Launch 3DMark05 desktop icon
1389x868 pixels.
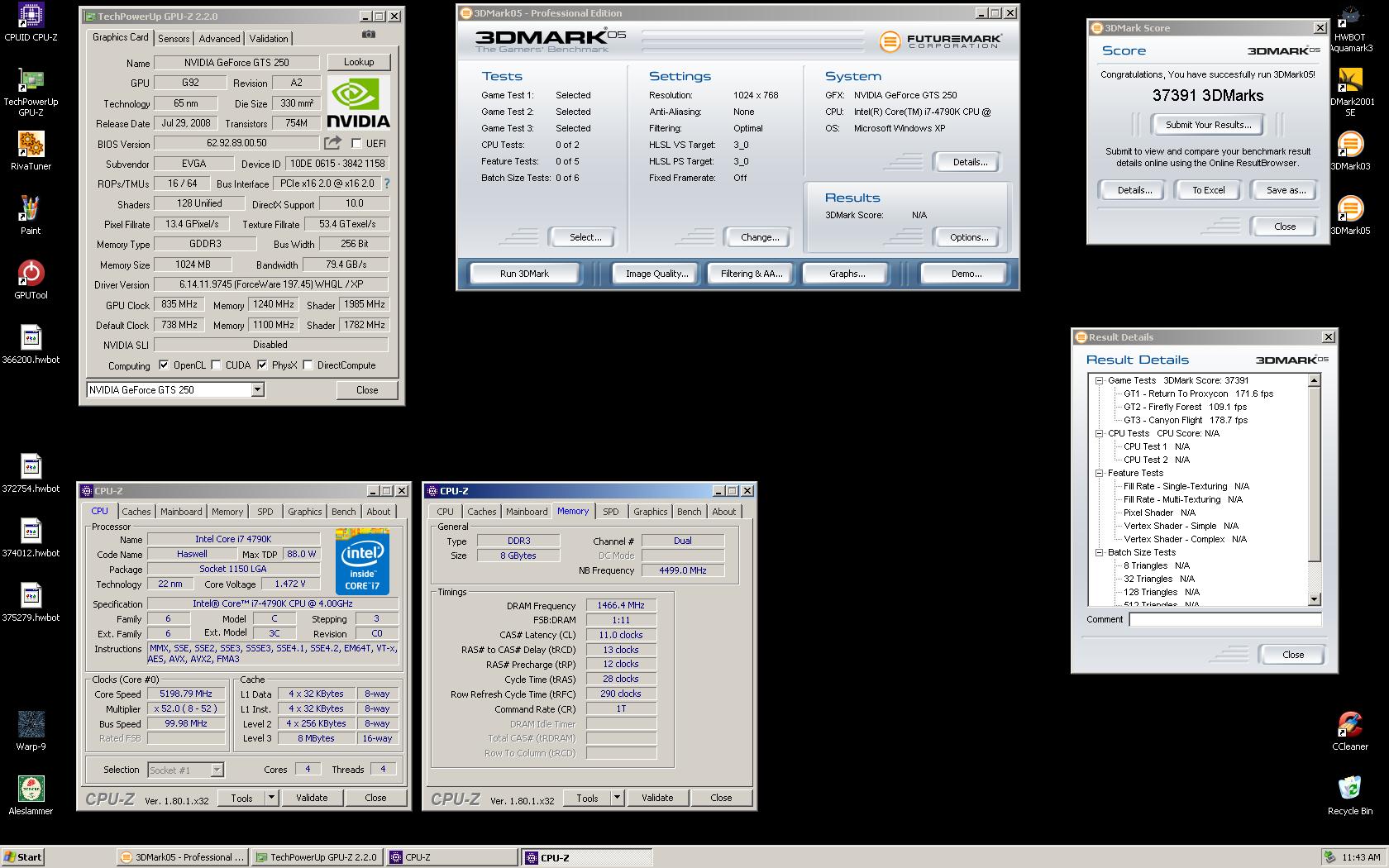(x=1350, y=215)
